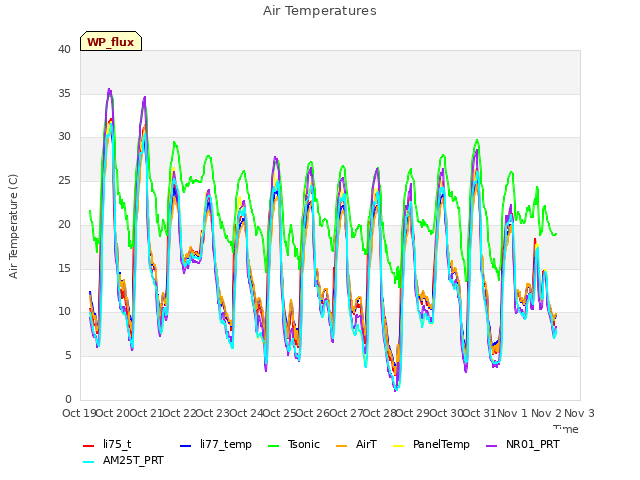This screenshot has height=480, width=640.
Task: Click the Oct 31 x-axis date label
Action: 479,413
